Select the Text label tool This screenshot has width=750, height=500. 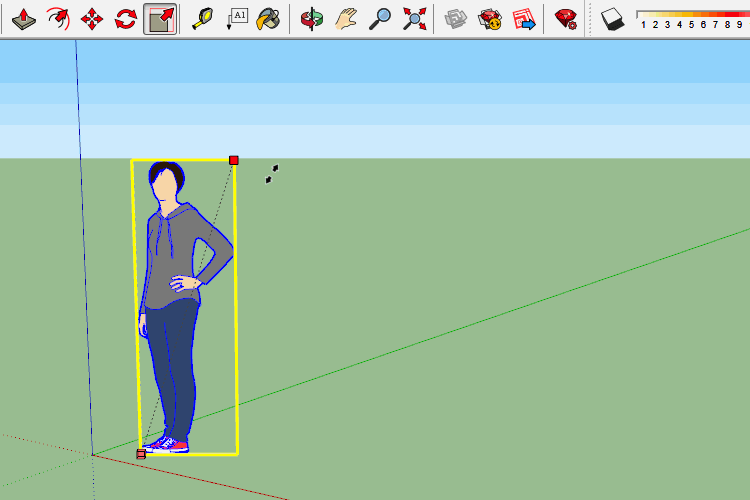237,18
